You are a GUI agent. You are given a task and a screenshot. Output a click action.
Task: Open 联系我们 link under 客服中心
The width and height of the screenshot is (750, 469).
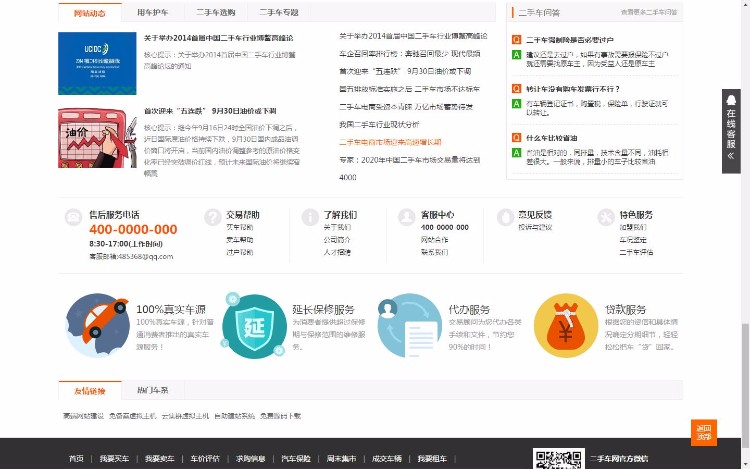(434, 252)
